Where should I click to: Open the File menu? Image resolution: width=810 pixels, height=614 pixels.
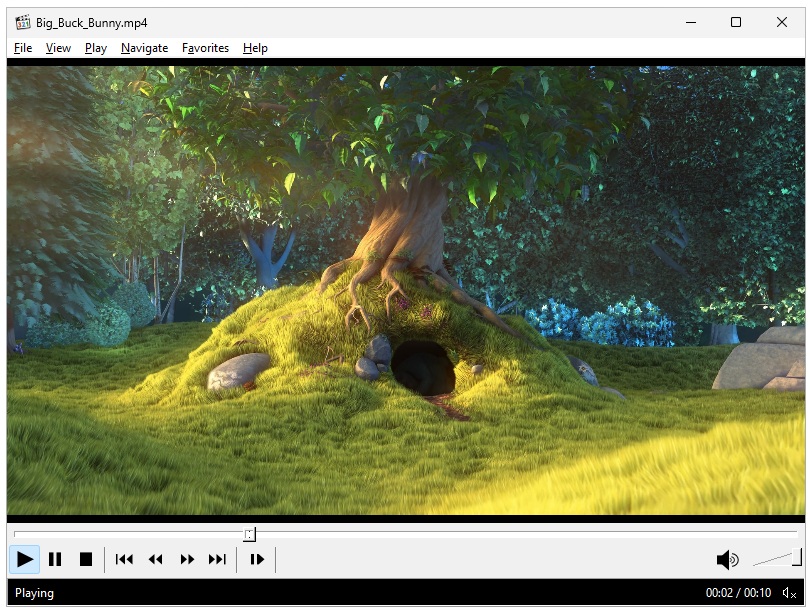(x=23, y=48)
